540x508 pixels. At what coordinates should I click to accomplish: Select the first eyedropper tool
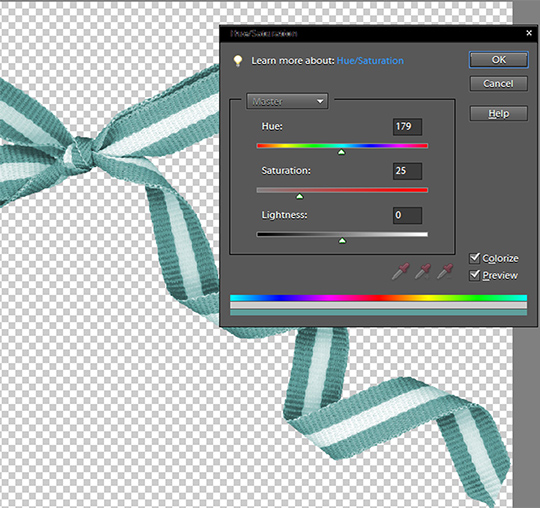[x=401, y=271]
